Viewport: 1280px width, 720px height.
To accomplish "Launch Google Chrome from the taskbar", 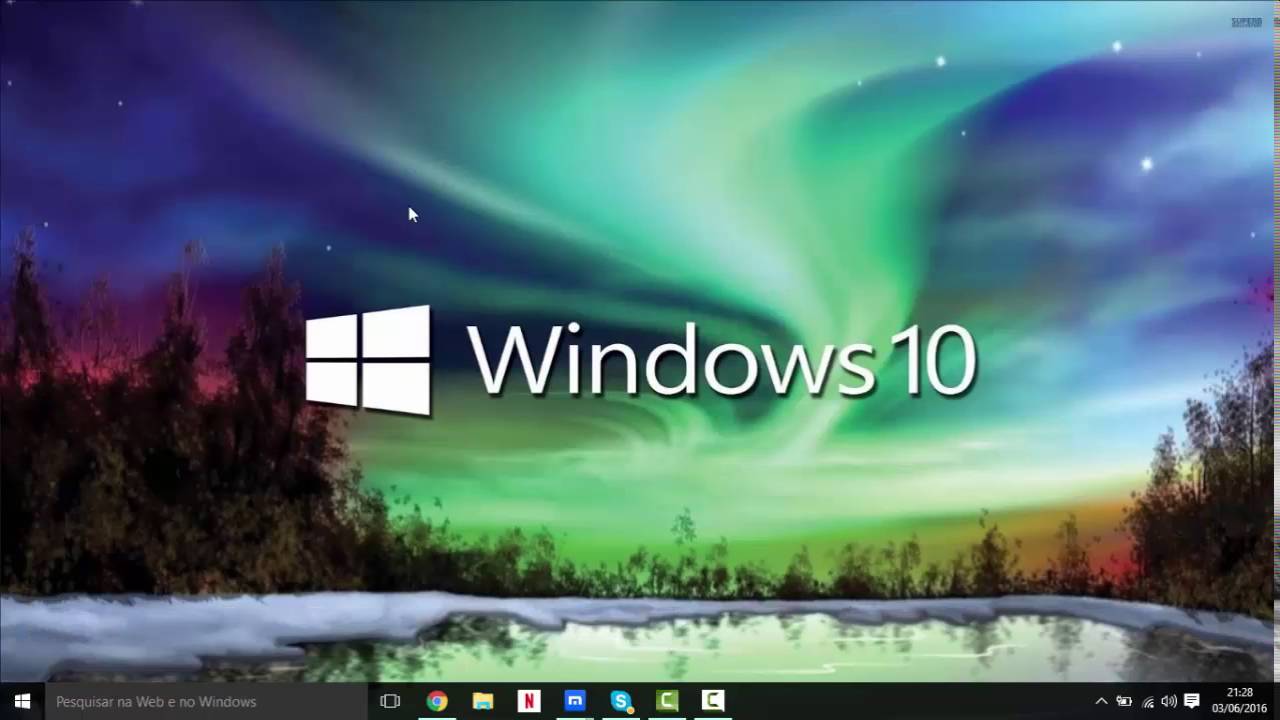I will (x=437, y=701).
